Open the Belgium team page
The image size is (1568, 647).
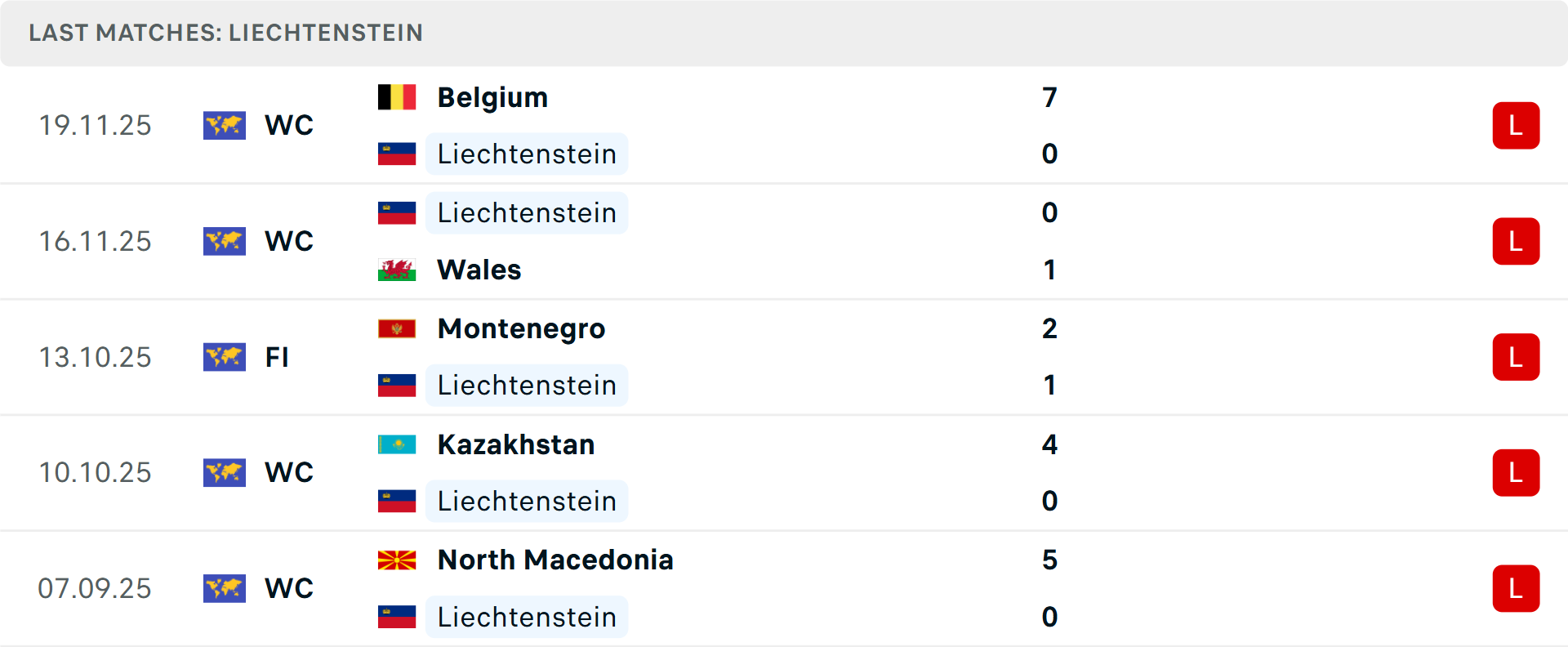pos(492,96)
